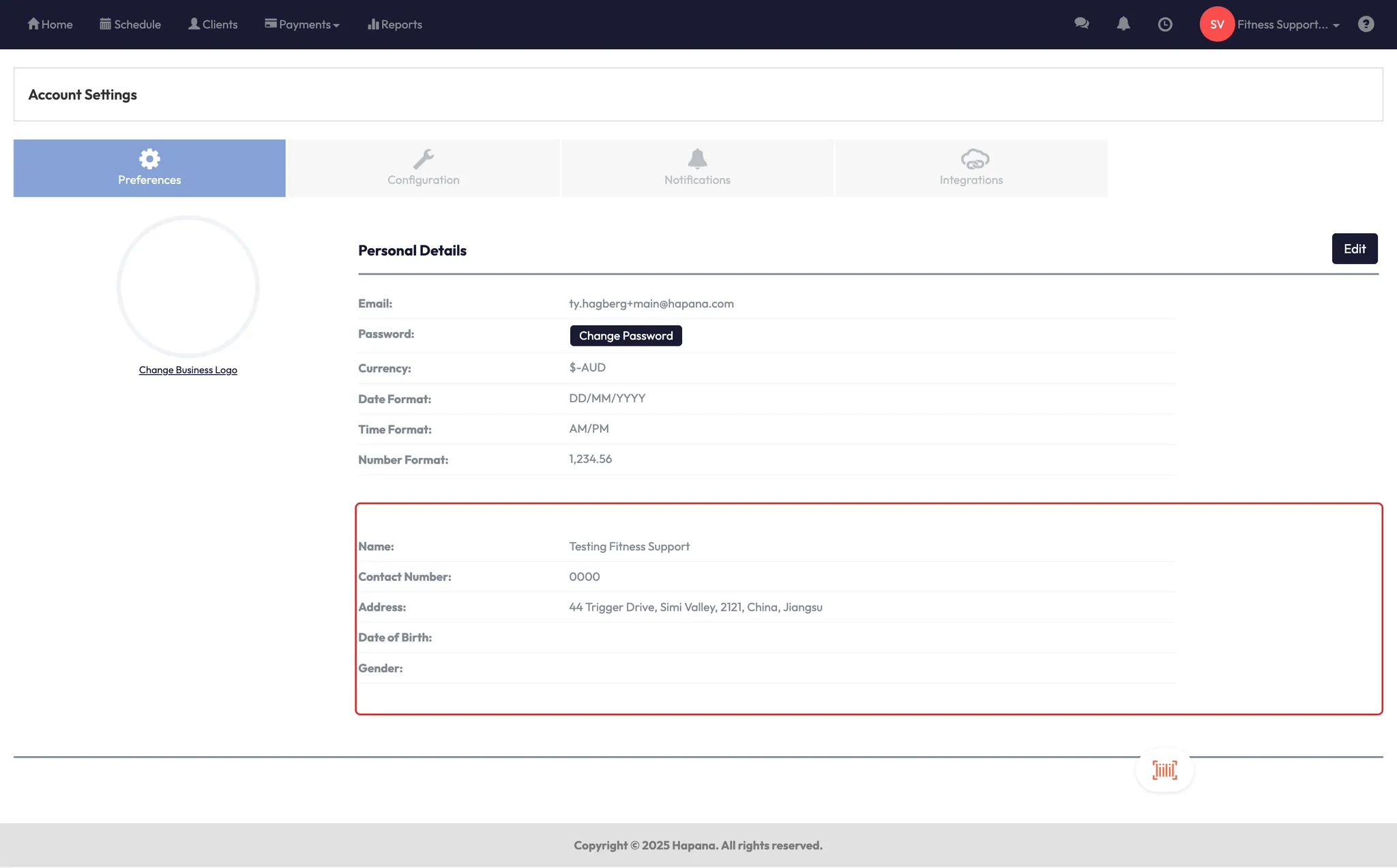Open the notifications bell in top bar
Viewport: 1397px width, 868px height.
coord(1123,24)
